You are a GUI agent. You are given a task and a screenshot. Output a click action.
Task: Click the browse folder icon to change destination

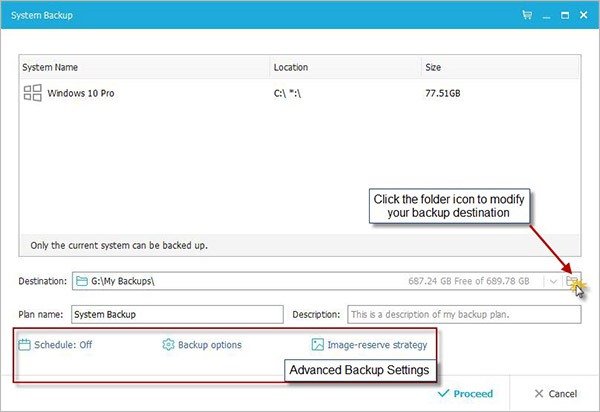tap(572, 281)
